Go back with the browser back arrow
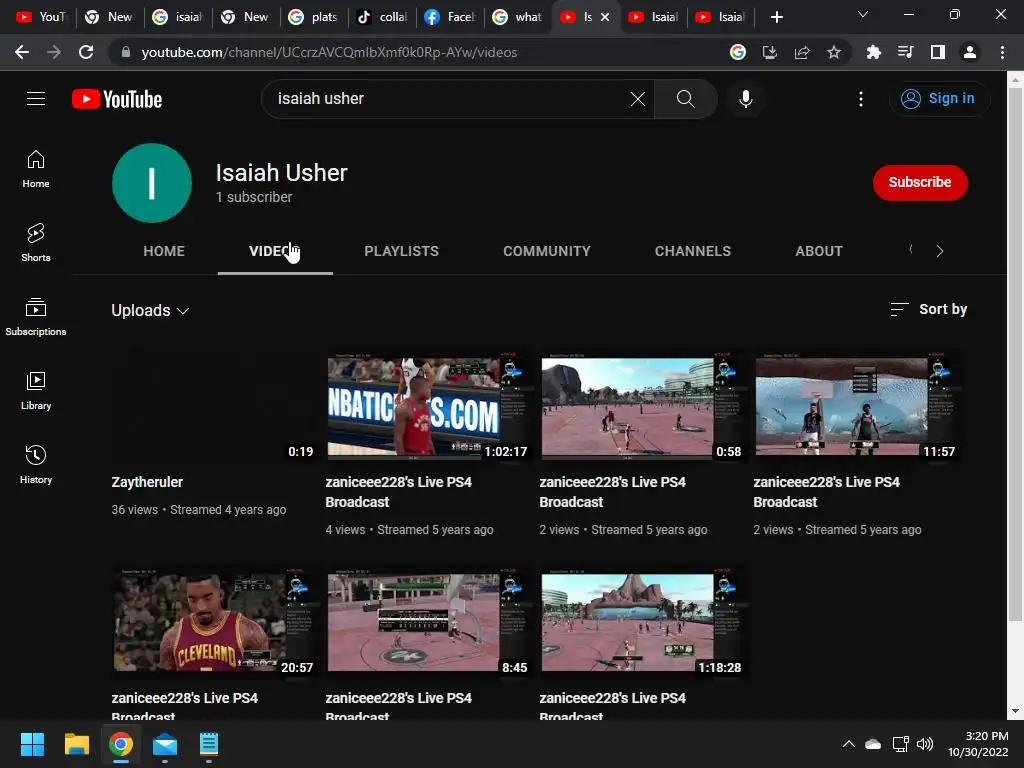The image size is (1024, 768). (22, 52)
